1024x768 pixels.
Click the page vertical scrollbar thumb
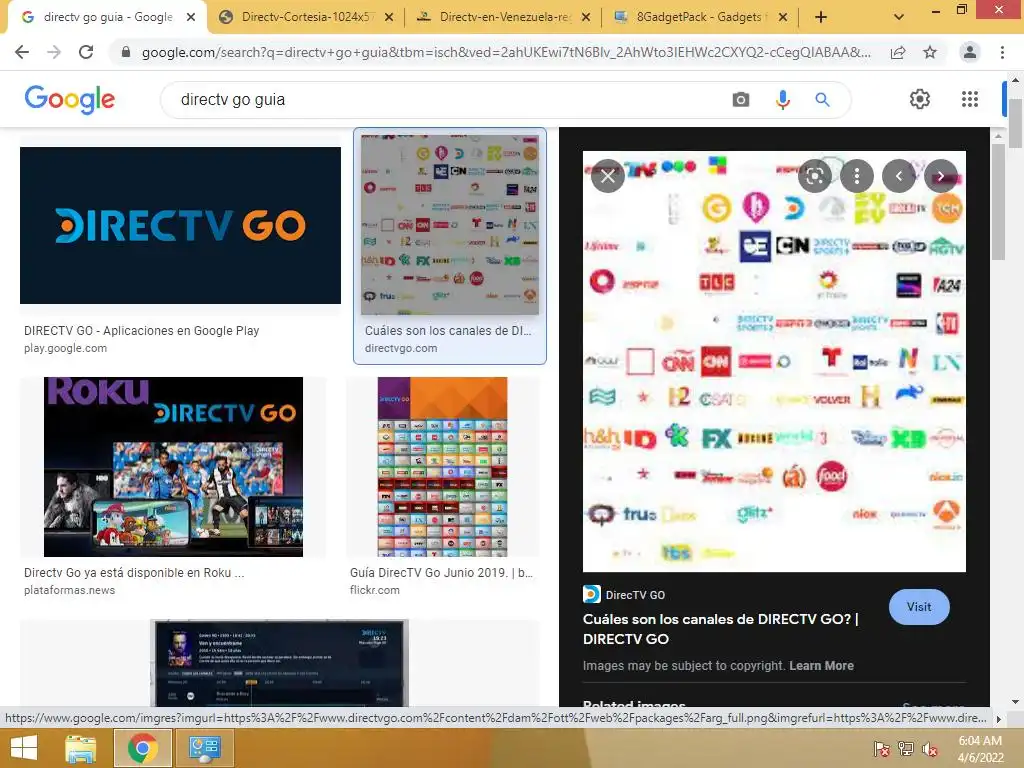[1015, 123]
